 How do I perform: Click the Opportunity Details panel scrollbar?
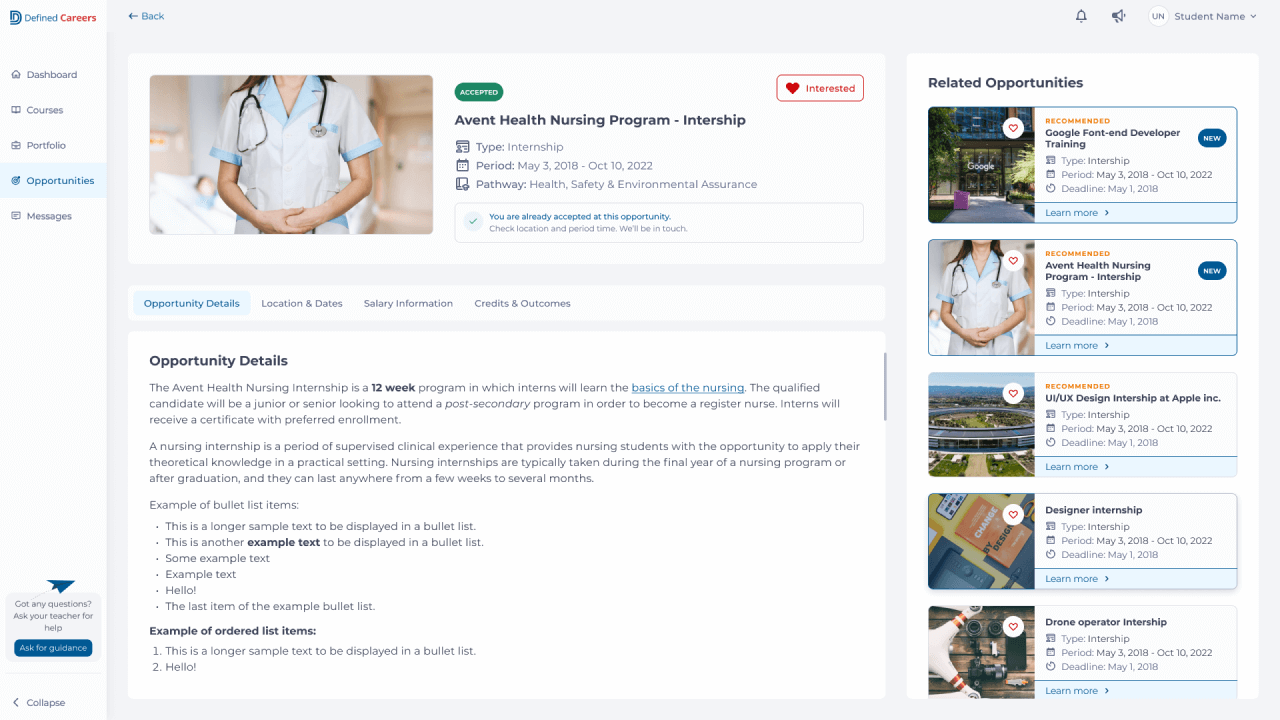click(884, 386)
